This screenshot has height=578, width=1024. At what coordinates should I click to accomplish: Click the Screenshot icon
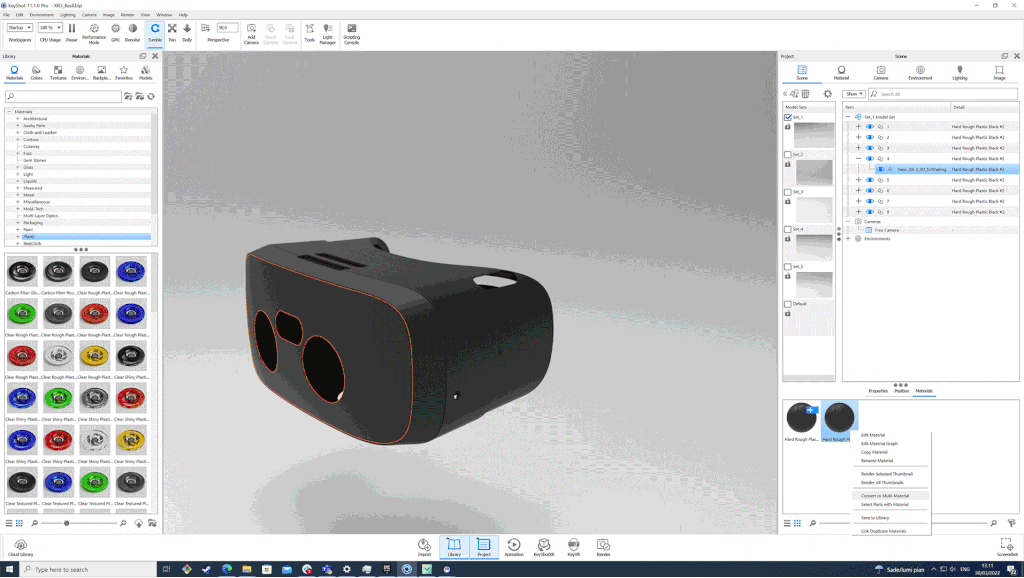click(1007, 546)
